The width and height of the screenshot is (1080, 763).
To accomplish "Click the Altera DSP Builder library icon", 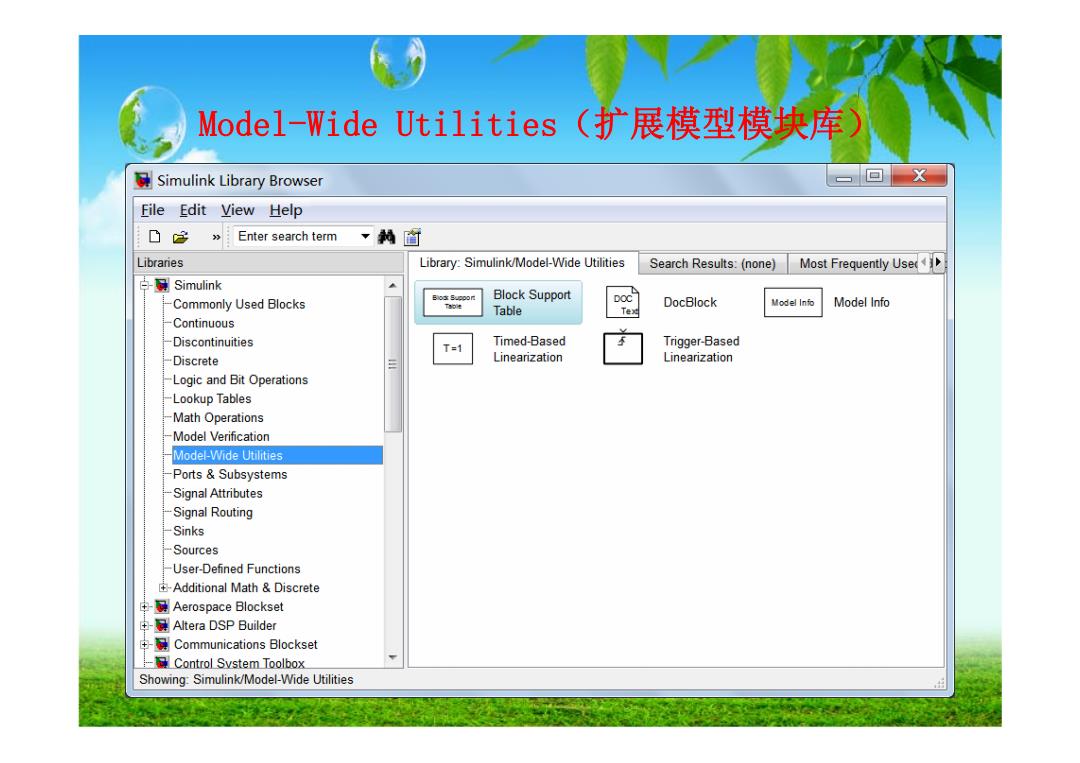I will (162, 625).
